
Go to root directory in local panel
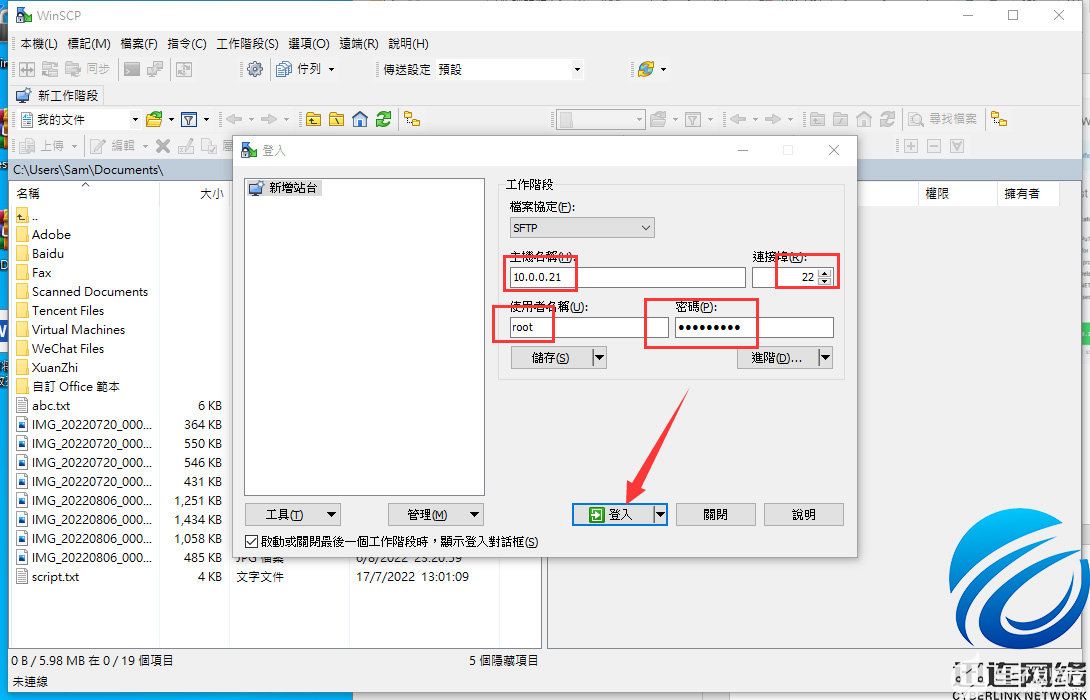point(336,120)
